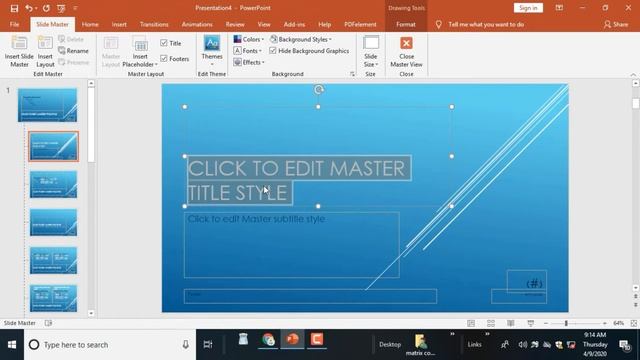This screenshot has width=640, height=360.
Task: Zoom out with the minus button
Action: click(546, 323)
